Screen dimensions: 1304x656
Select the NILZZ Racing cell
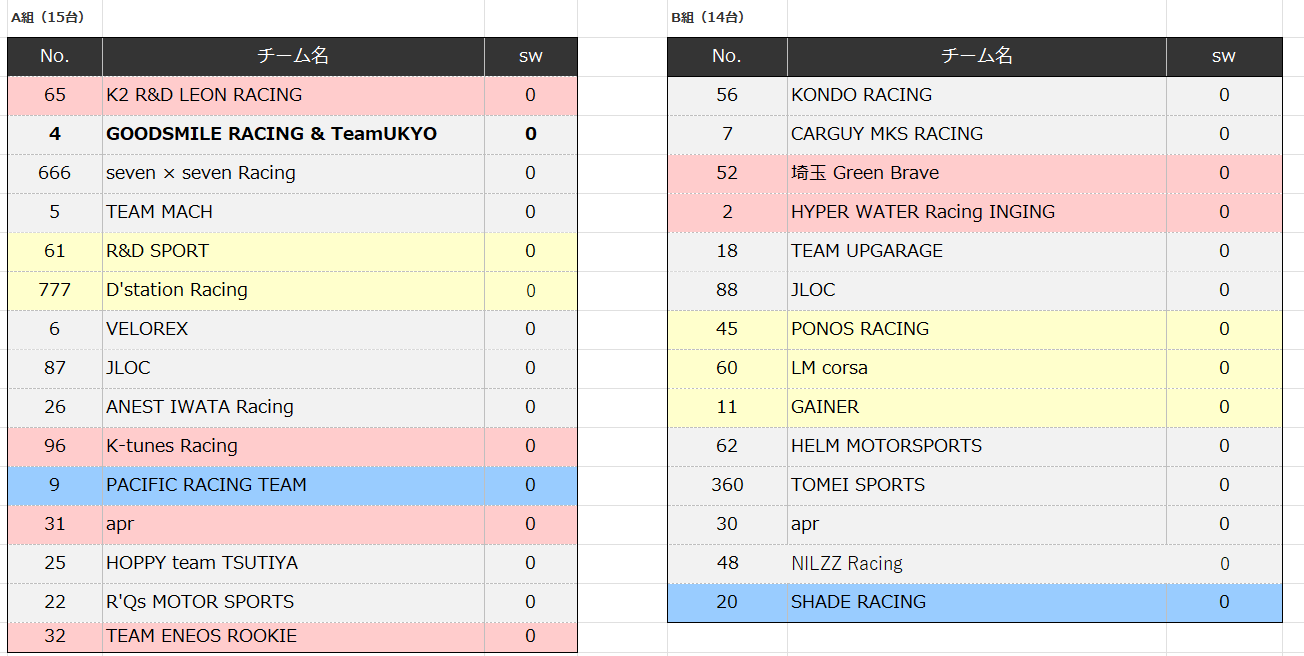pos(846,563)
